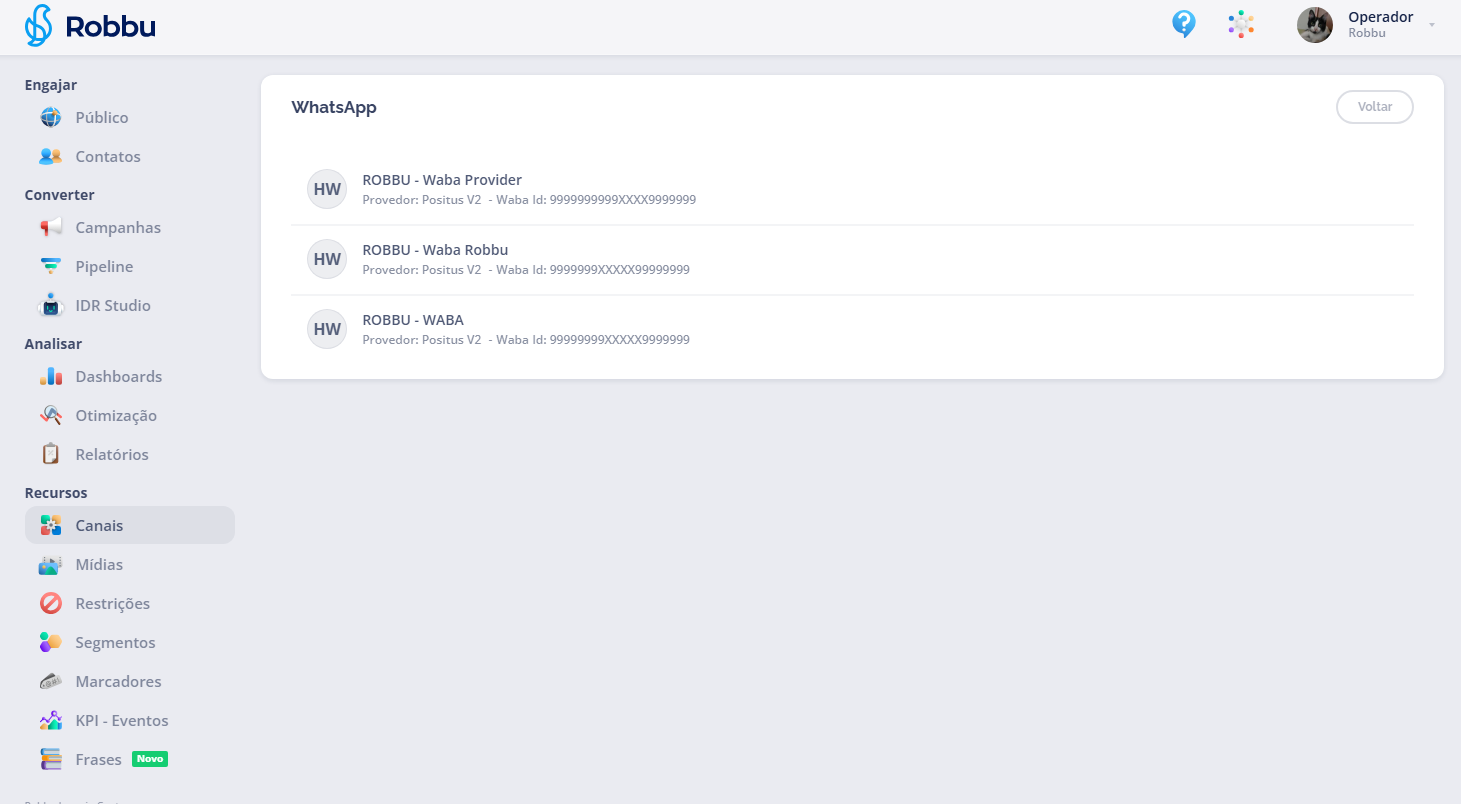Image resolution: width=1461 pixels, height=804 pixels.
Task: Go to Segmentos in sidebar
Action: coord(115,643)
